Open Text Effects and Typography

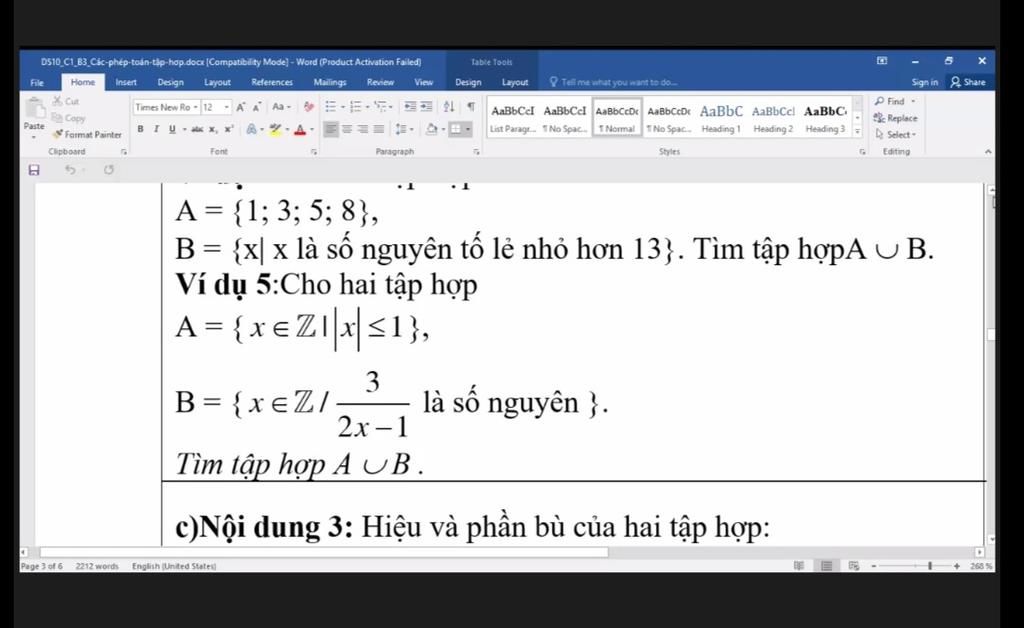(x=251, y=129)
